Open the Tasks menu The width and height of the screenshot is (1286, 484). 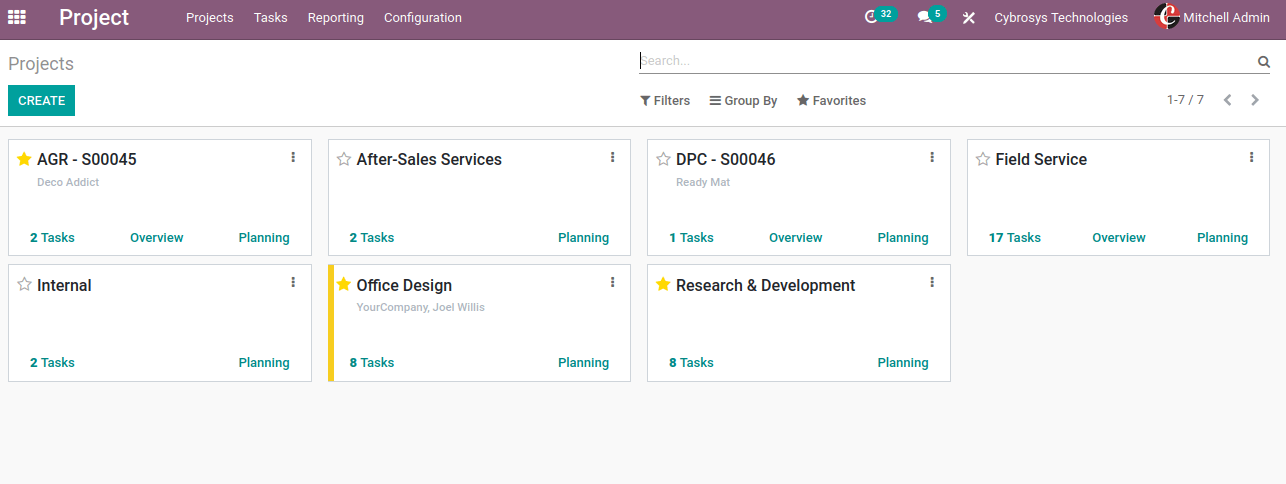[x=271, y=18]
